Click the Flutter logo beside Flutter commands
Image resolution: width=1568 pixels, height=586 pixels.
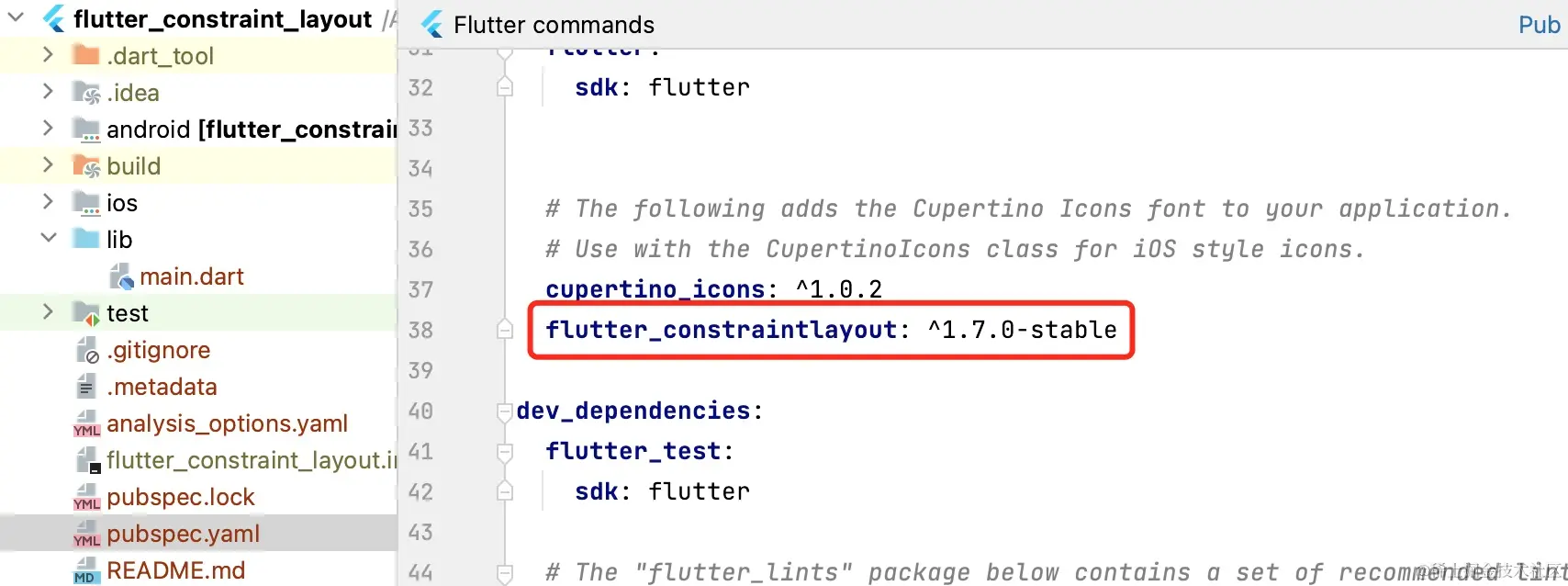pos(431,25)
